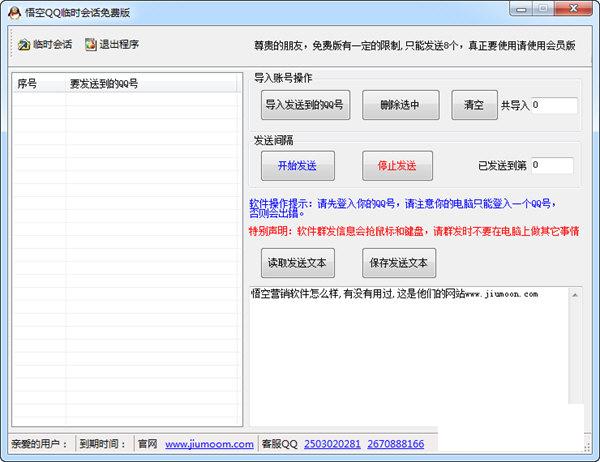
Task: Click the text area scrollbar up arrow
Action: click(575, 295)
